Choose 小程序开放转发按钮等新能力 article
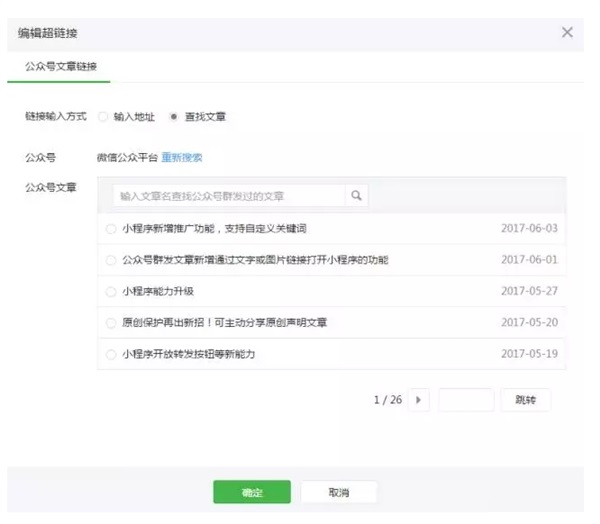 pos(110,354)
